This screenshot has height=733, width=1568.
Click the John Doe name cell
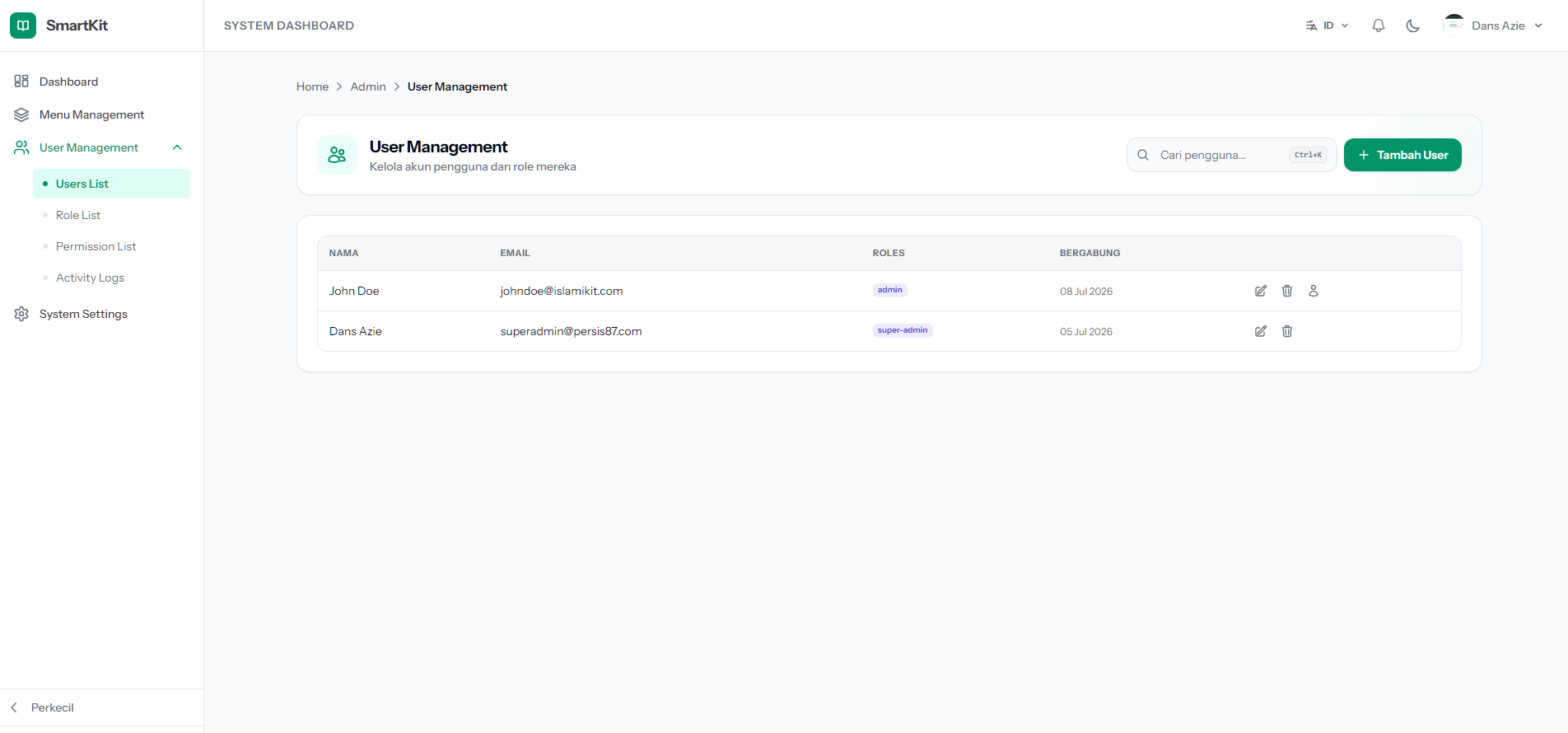pyautogui.click(x=354, y=291)
